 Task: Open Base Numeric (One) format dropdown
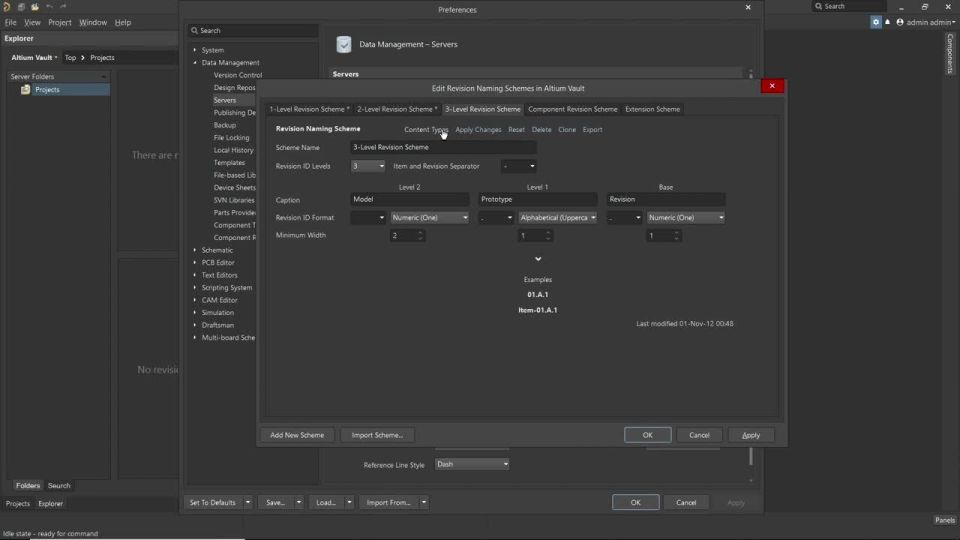686,217
